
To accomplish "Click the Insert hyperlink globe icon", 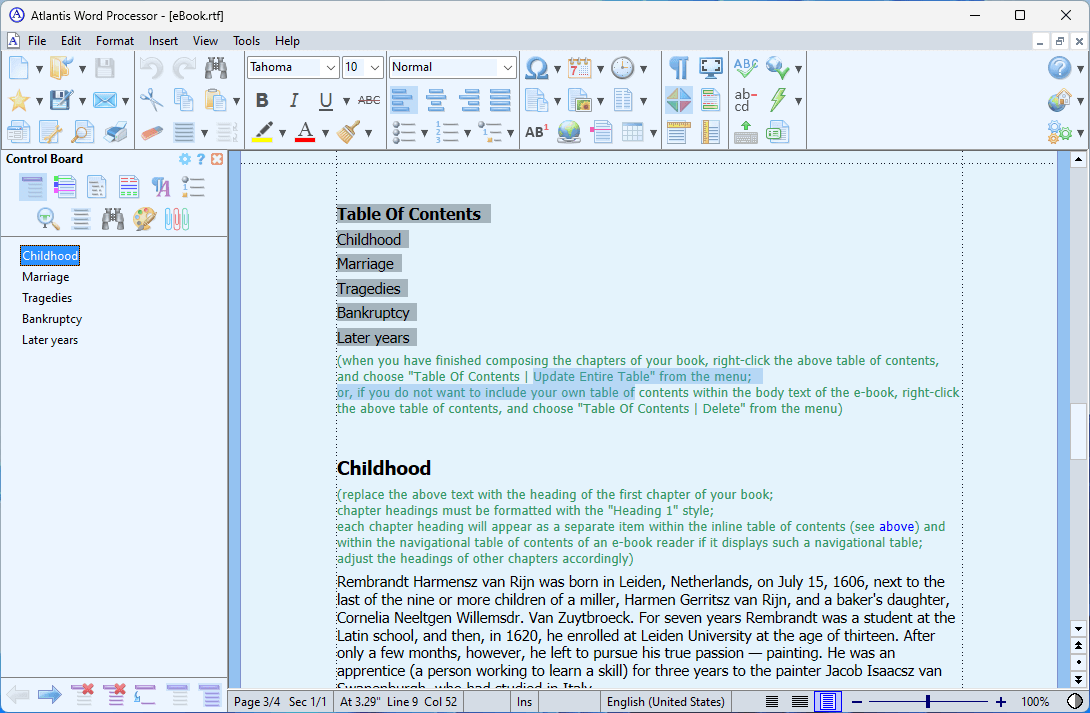I will point(569,132).
